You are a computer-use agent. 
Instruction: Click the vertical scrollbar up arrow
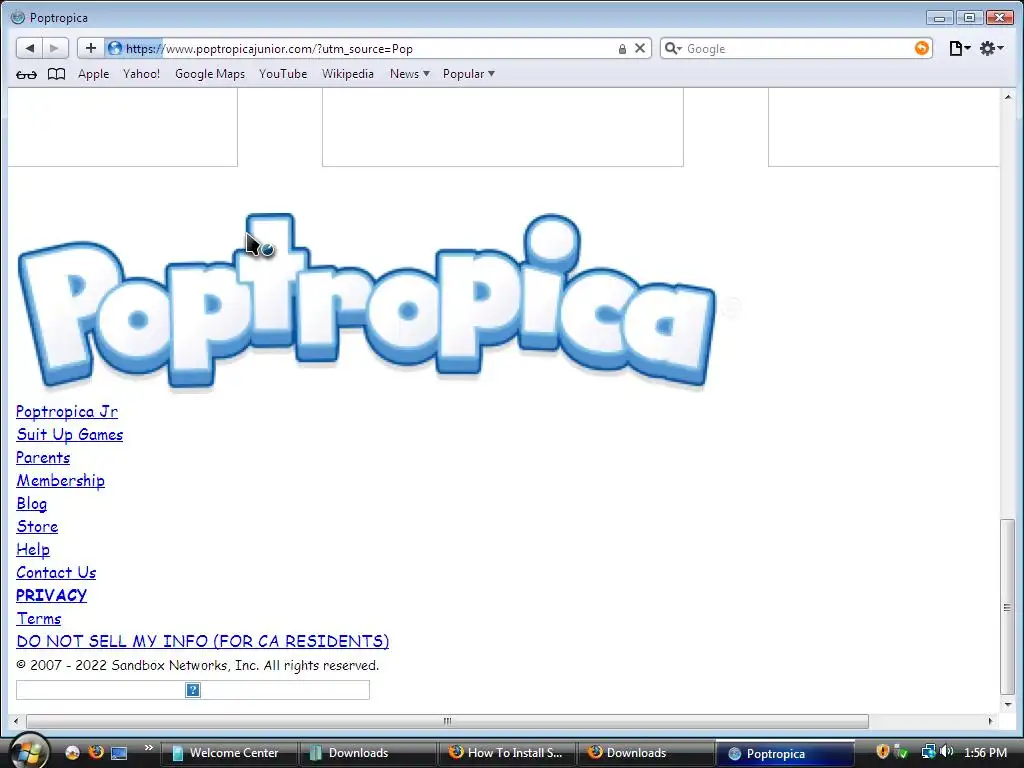click(1008, 97)
